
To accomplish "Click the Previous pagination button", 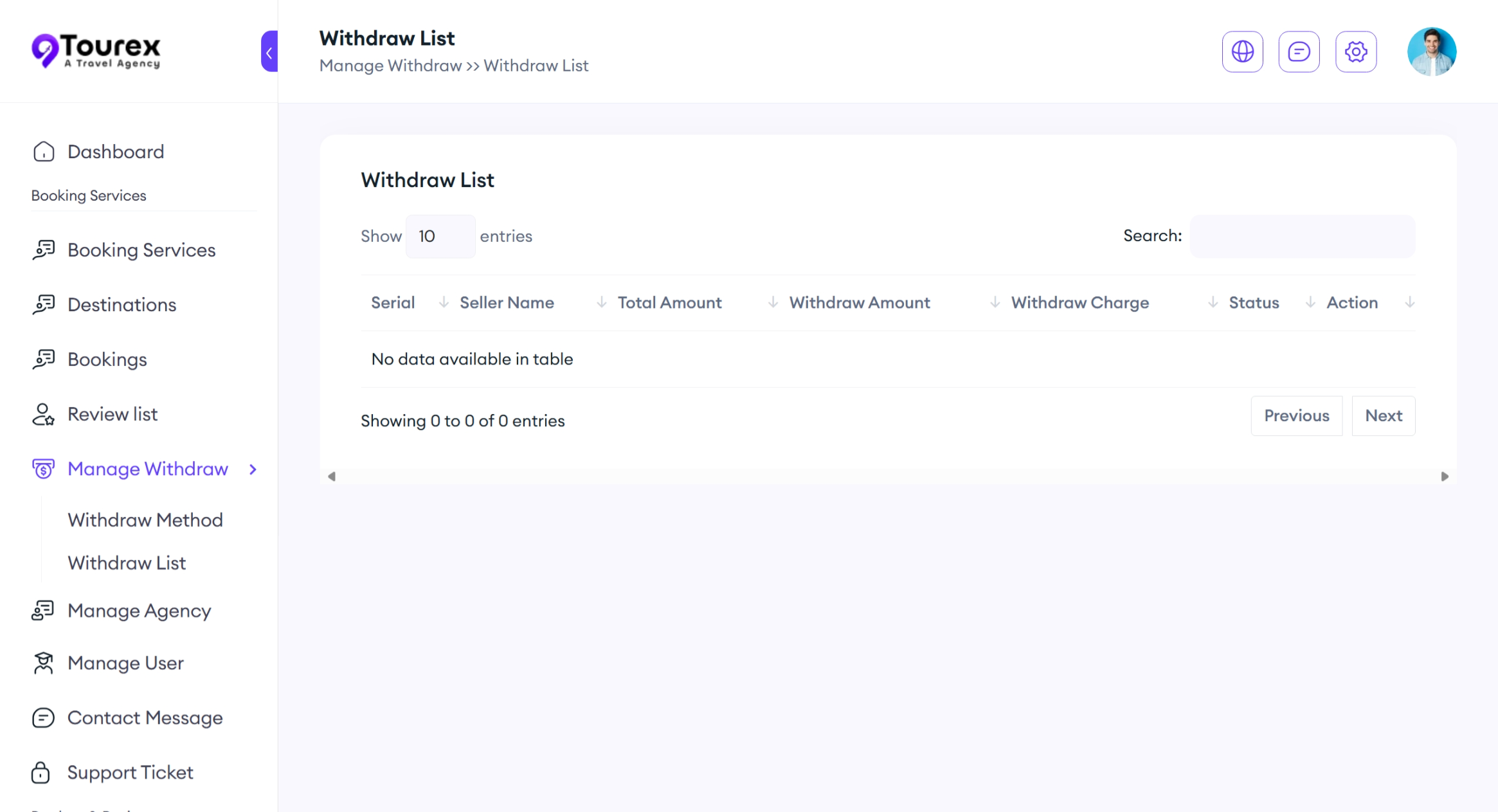I will pos(1296,416).
